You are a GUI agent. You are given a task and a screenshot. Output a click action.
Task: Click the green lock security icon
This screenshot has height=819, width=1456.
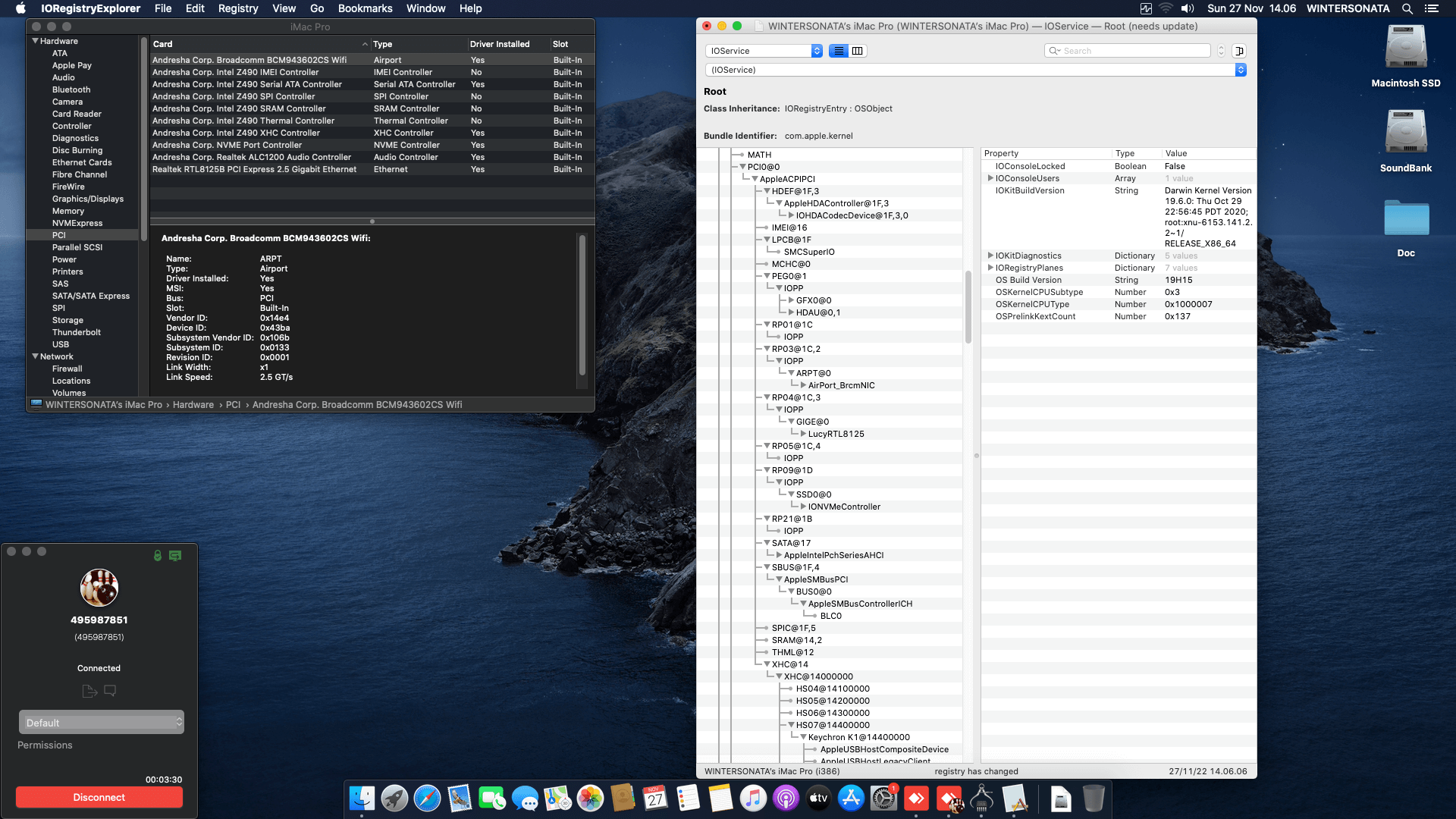pos(158,556)
